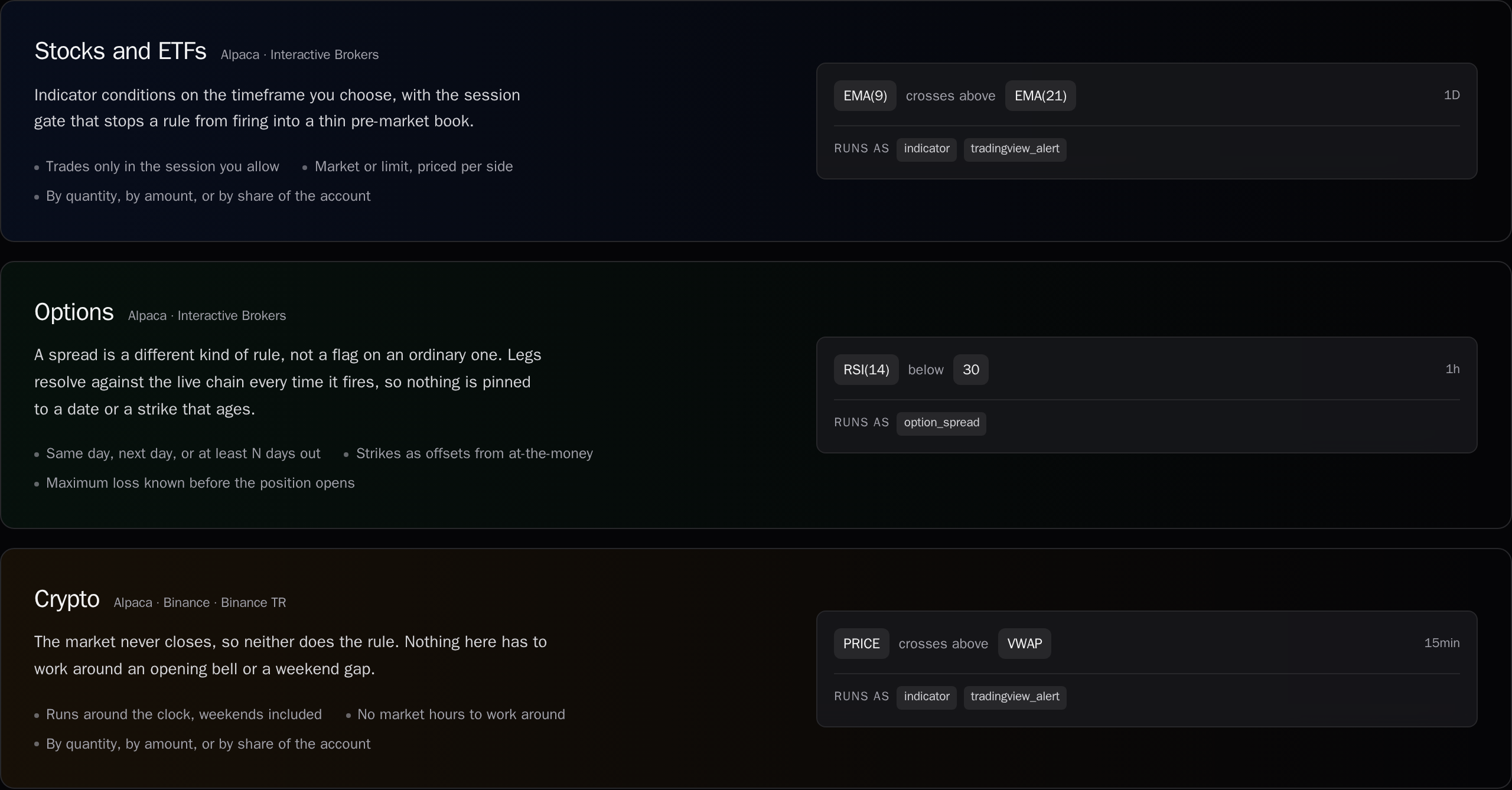Click the paragraph starting 'The market never closes'

[291, 655]
